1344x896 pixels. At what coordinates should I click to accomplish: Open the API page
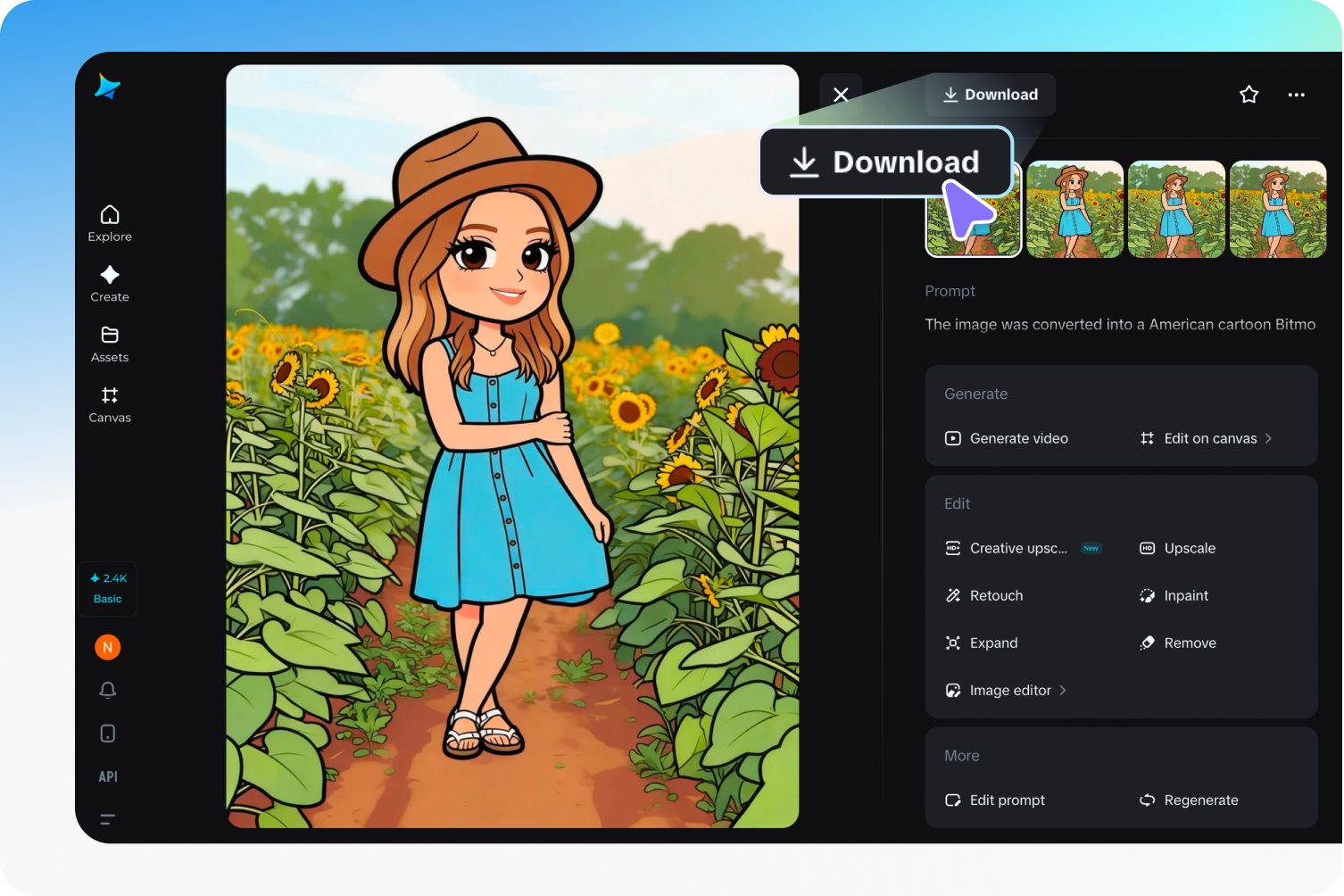[107, 776]
